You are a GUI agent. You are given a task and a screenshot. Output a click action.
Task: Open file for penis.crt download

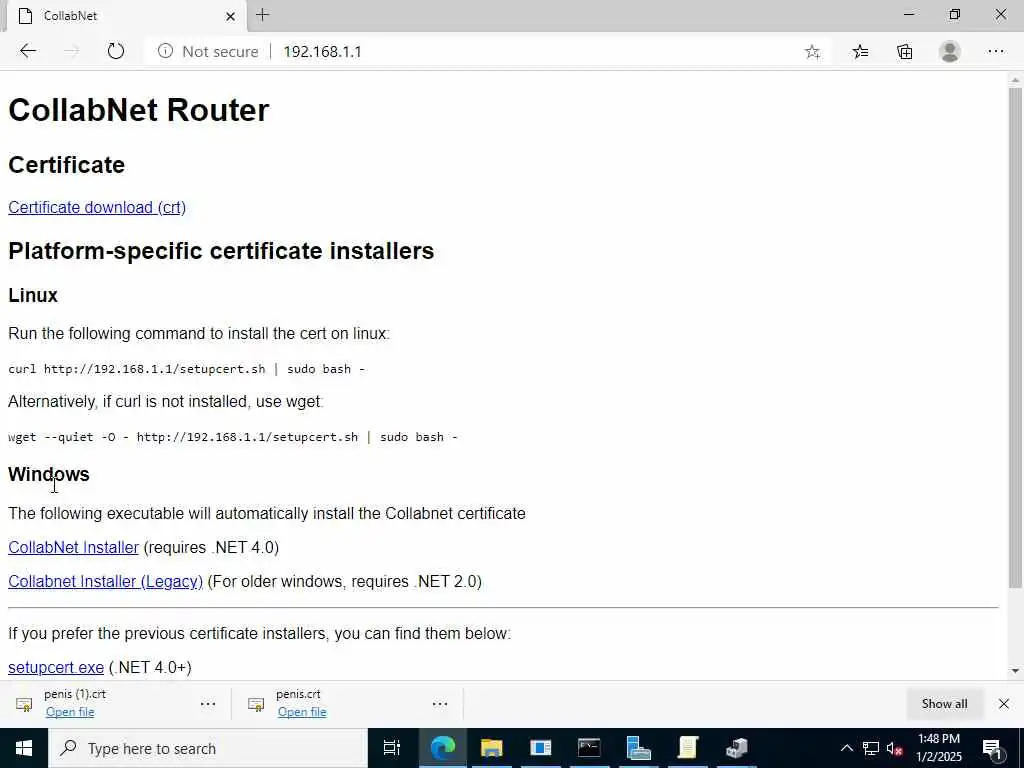pos(302,712)
